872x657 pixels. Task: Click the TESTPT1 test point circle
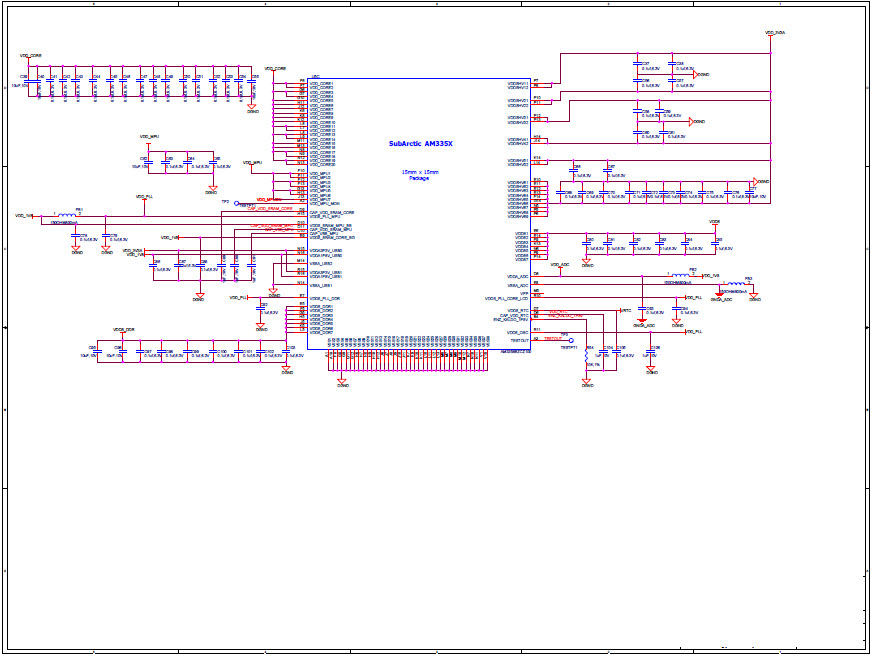tap(571, 340)
